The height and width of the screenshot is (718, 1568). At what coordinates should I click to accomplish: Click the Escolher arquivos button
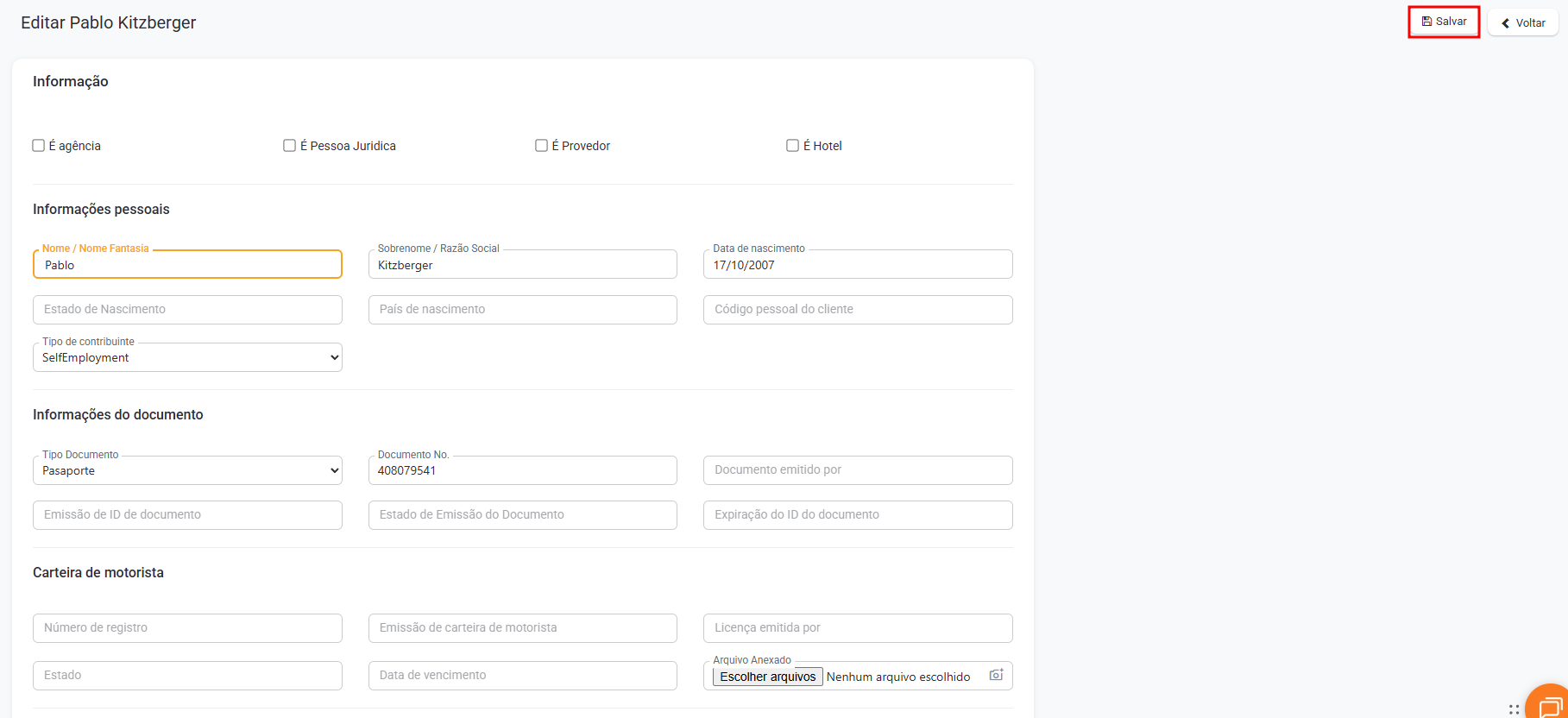767,677
